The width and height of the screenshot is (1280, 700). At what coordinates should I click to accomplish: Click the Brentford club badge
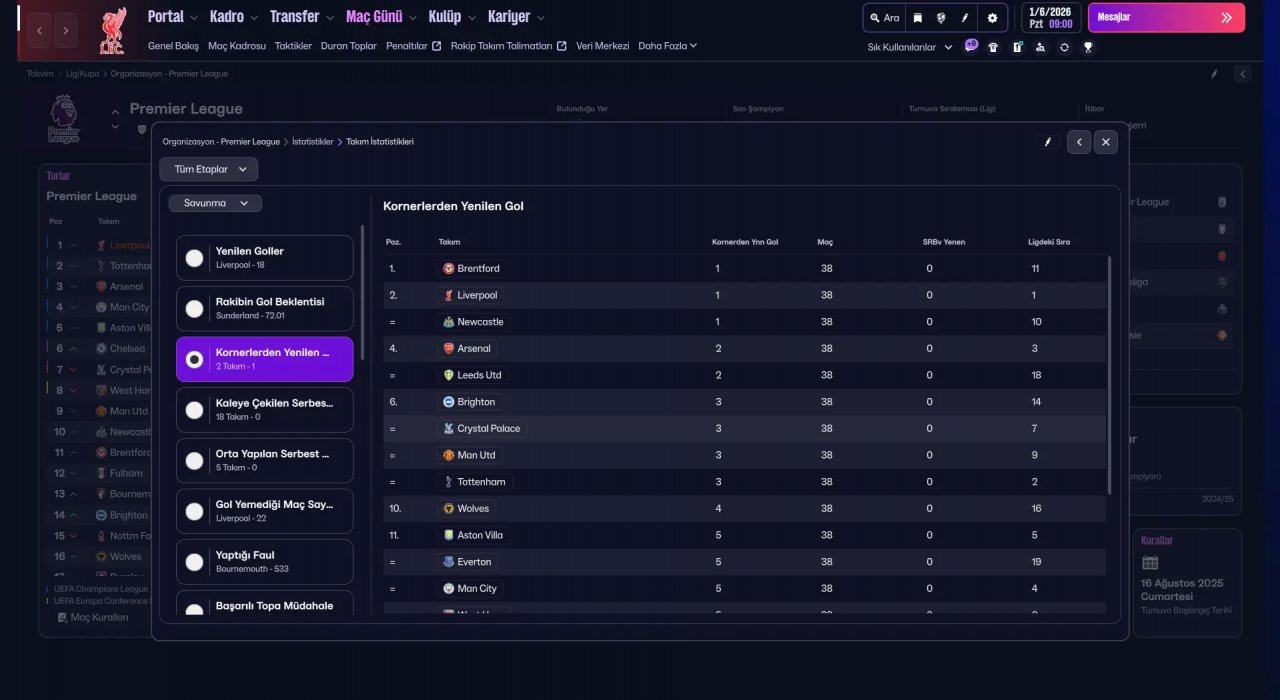click(x=449, y=268)
